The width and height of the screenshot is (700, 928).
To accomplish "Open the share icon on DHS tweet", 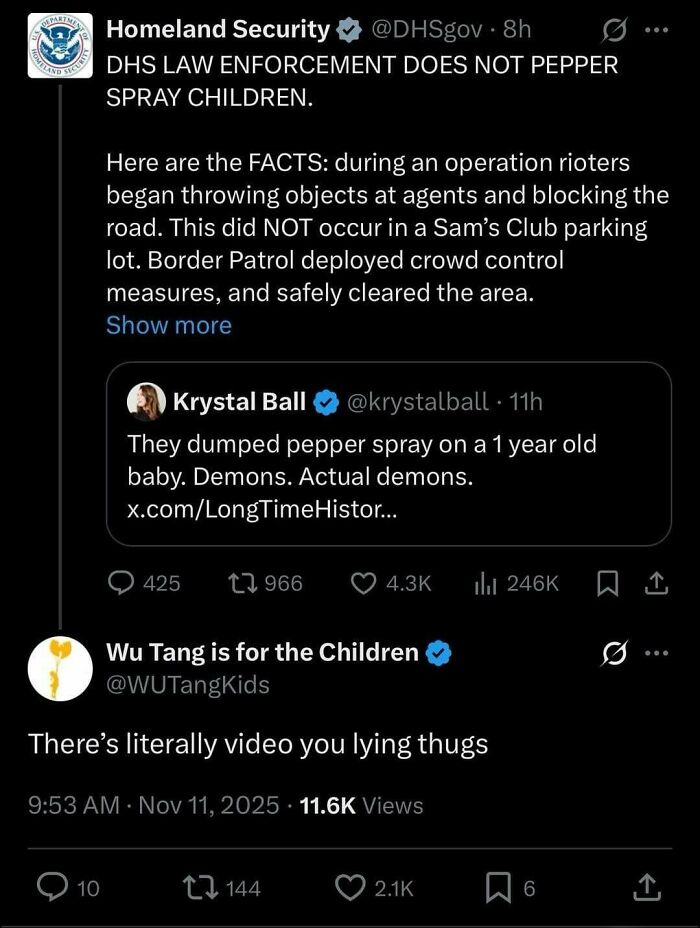I will click(655, 583).
